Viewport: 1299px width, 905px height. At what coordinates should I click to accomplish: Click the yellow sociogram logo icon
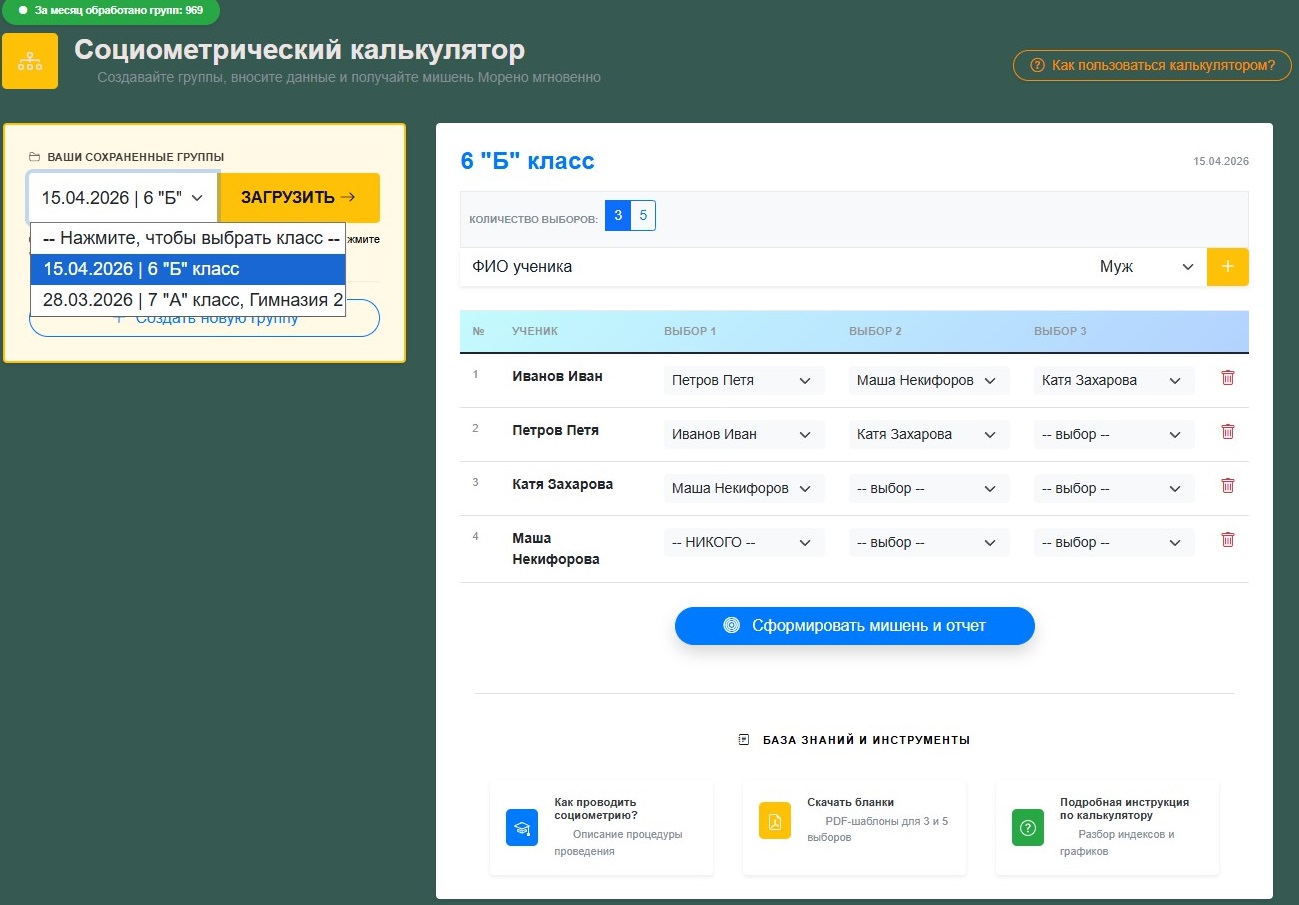pos(30,61)
